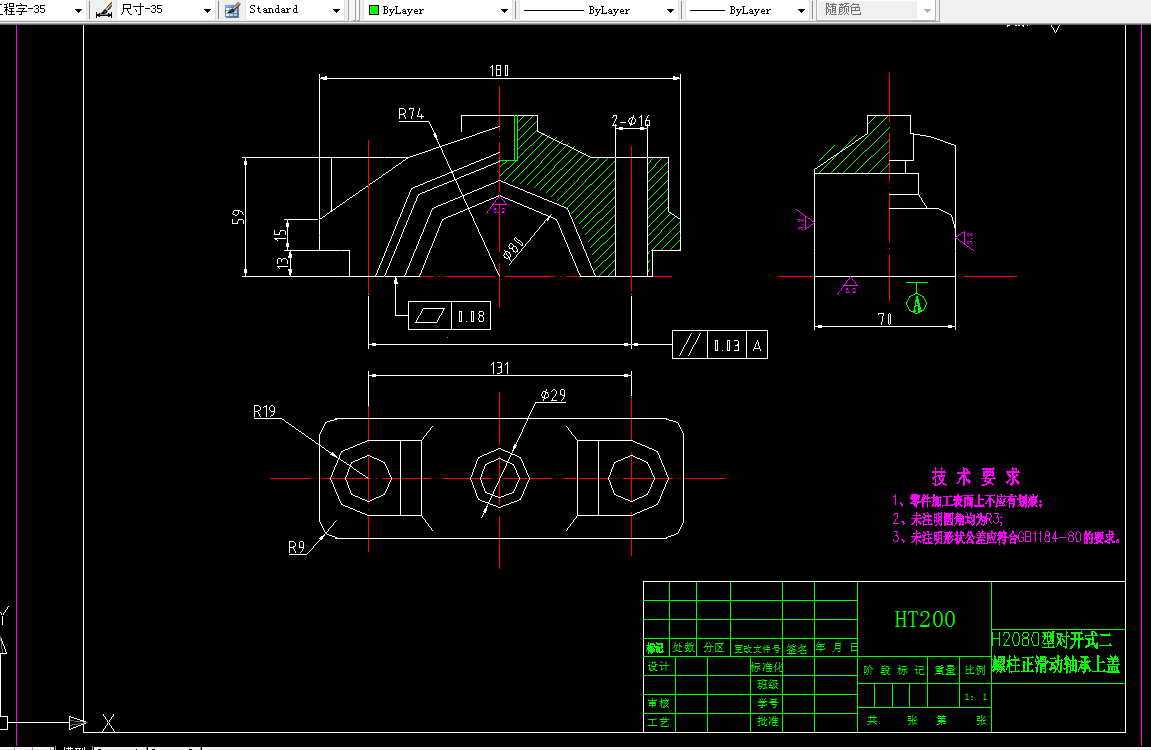1151x750 pixels.
Task: Click the table style icon beside Standard
Action: pyautogui.click(x=232, y=10)
